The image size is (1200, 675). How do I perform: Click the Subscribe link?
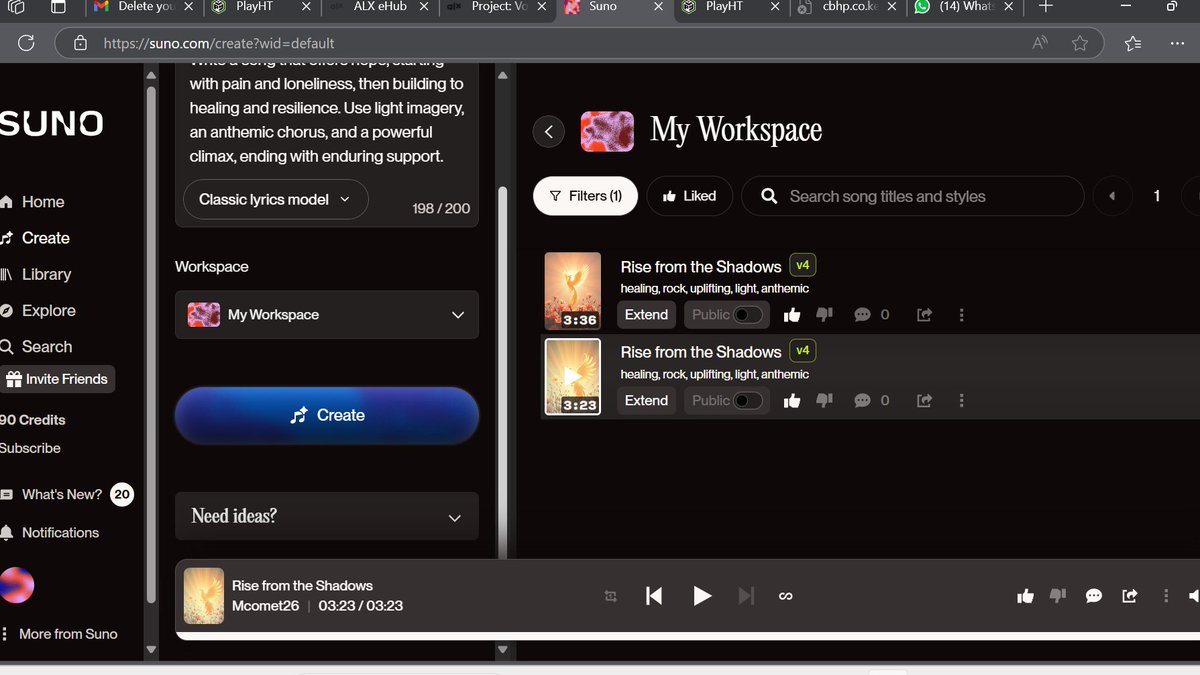(x=30, y=448)
